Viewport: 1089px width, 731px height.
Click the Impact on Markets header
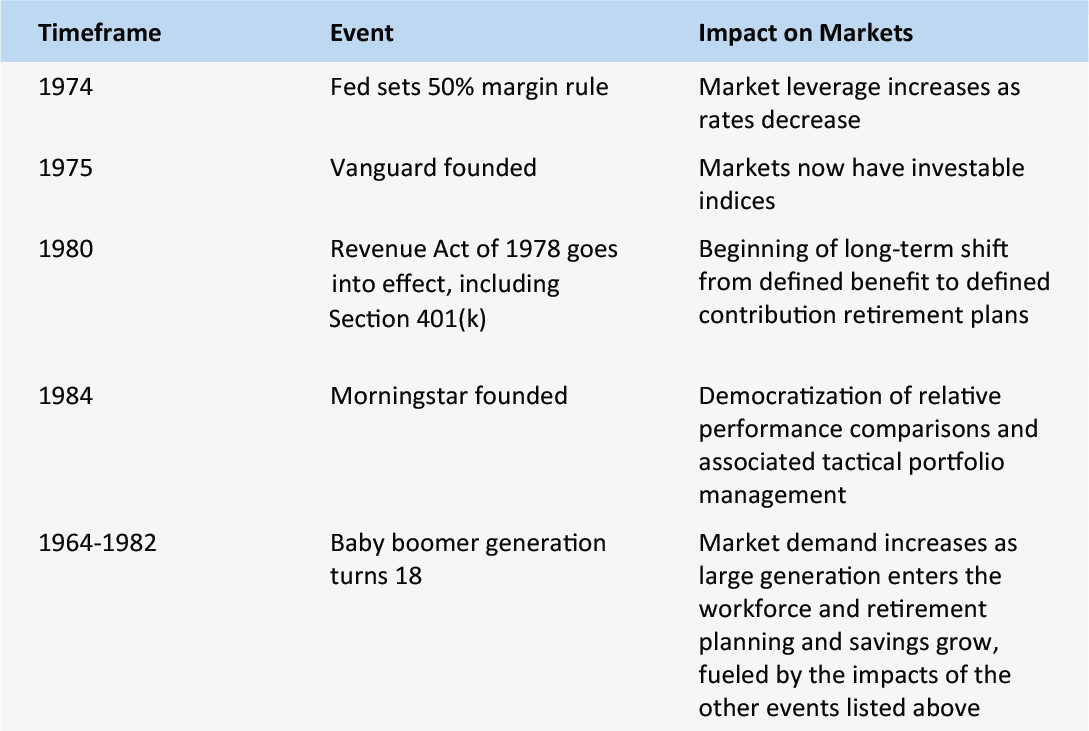(x=806, y=33)
